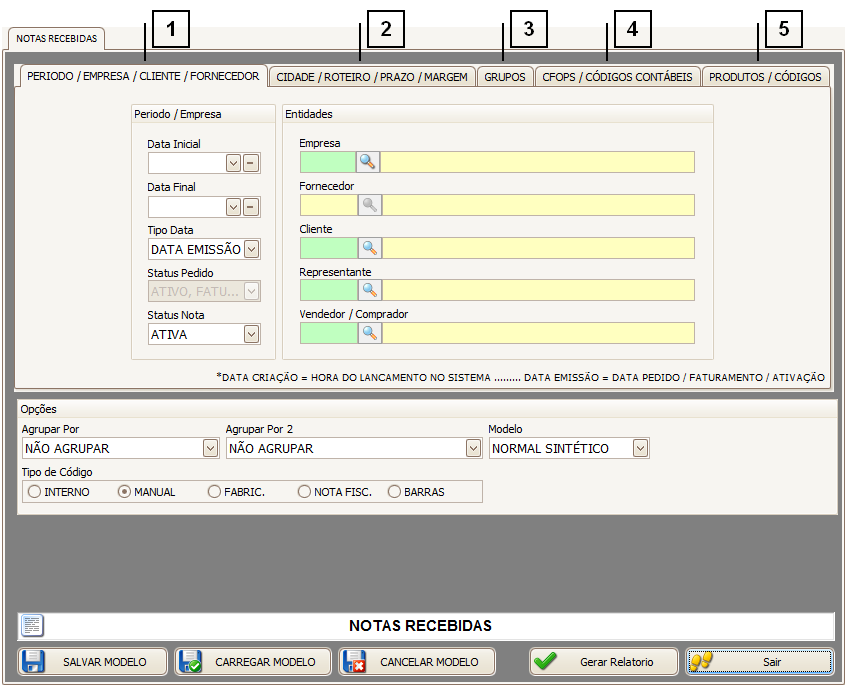Viewport: 847px width, 686px height.
Task: Click the Gerar Relatorio button
Action: click(603, 662)
